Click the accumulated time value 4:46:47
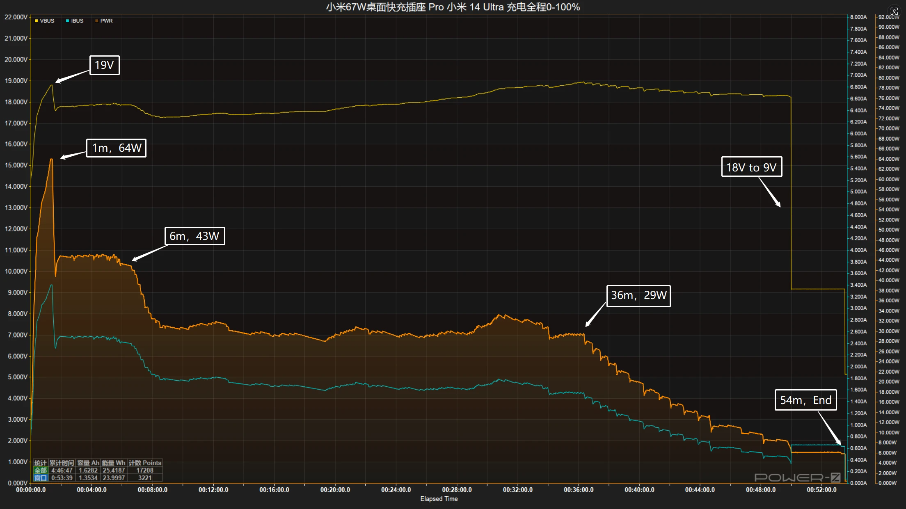The width and height of the screenshot is (906, 509). click(61, 470)
